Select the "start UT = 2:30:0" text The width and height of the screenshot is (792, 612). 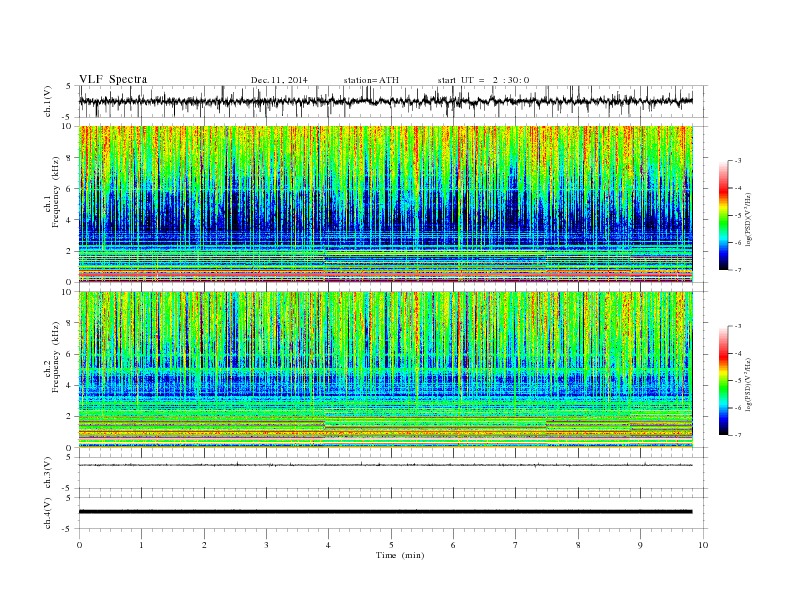tap(483, 80)
